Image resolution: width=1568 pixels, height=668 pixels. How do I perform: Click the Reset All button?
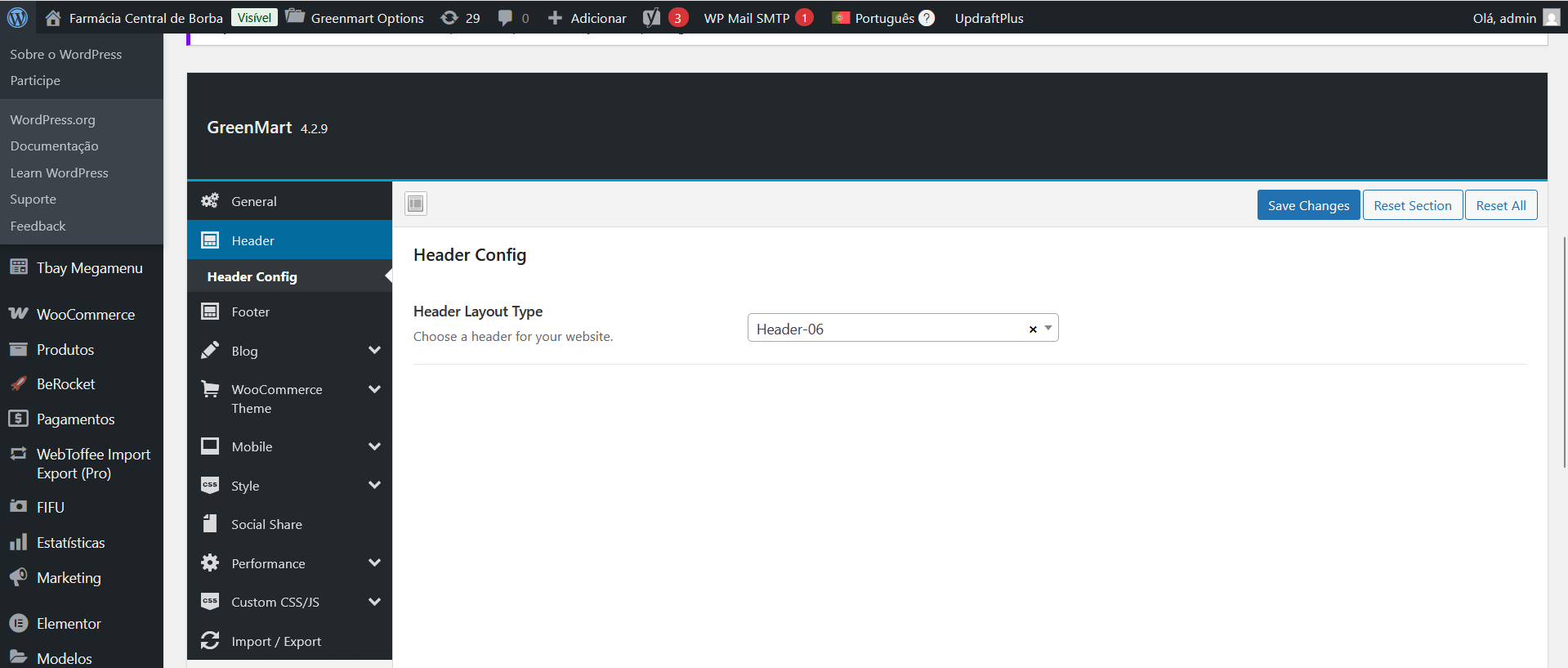pyautogui.click(x=1500, y=205)
